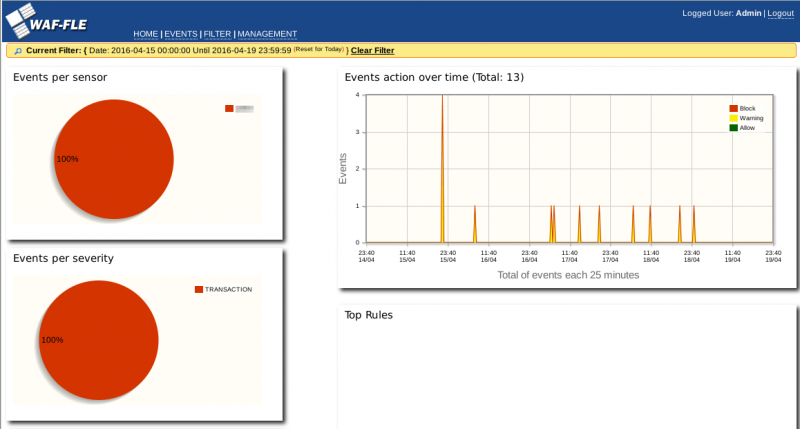Click the red Block legend swatch

tap(733, 108)
